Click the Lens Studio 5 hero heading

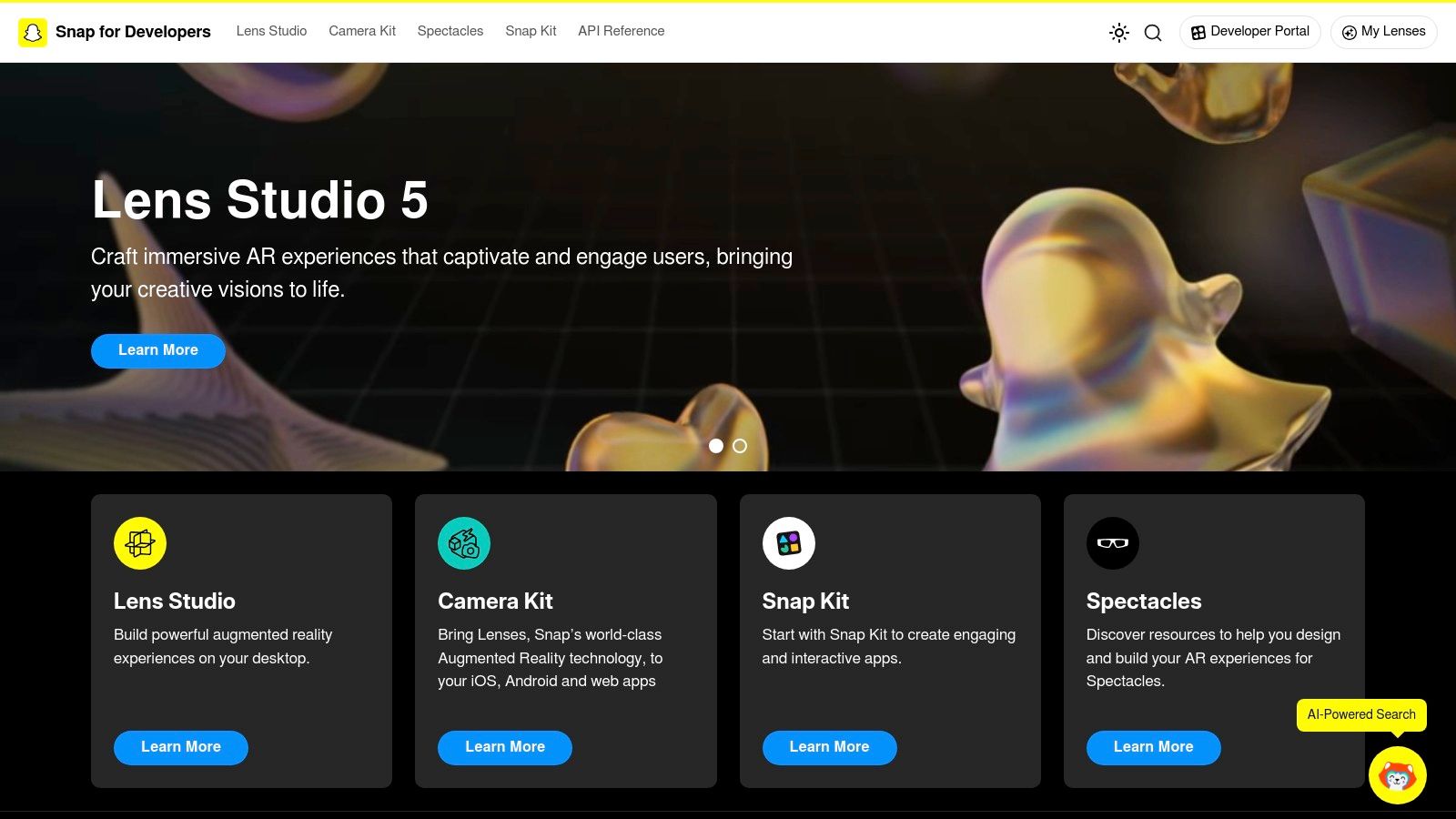coord(260,199)
